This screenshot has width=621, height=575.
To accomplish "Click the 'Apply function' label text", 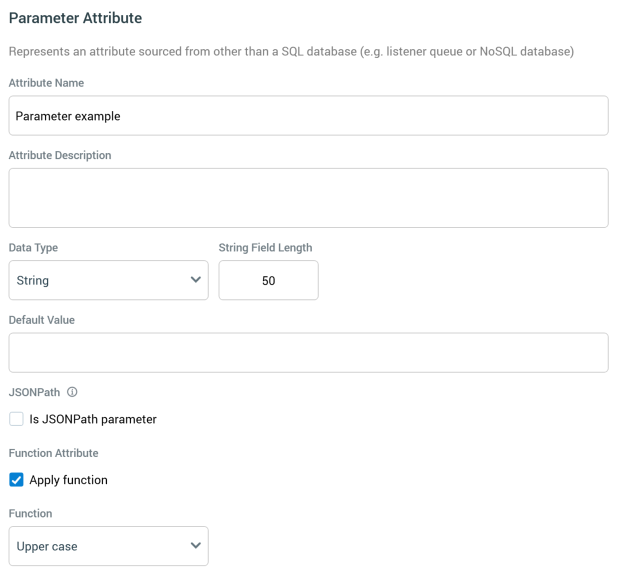I will [x=69, y=480].
